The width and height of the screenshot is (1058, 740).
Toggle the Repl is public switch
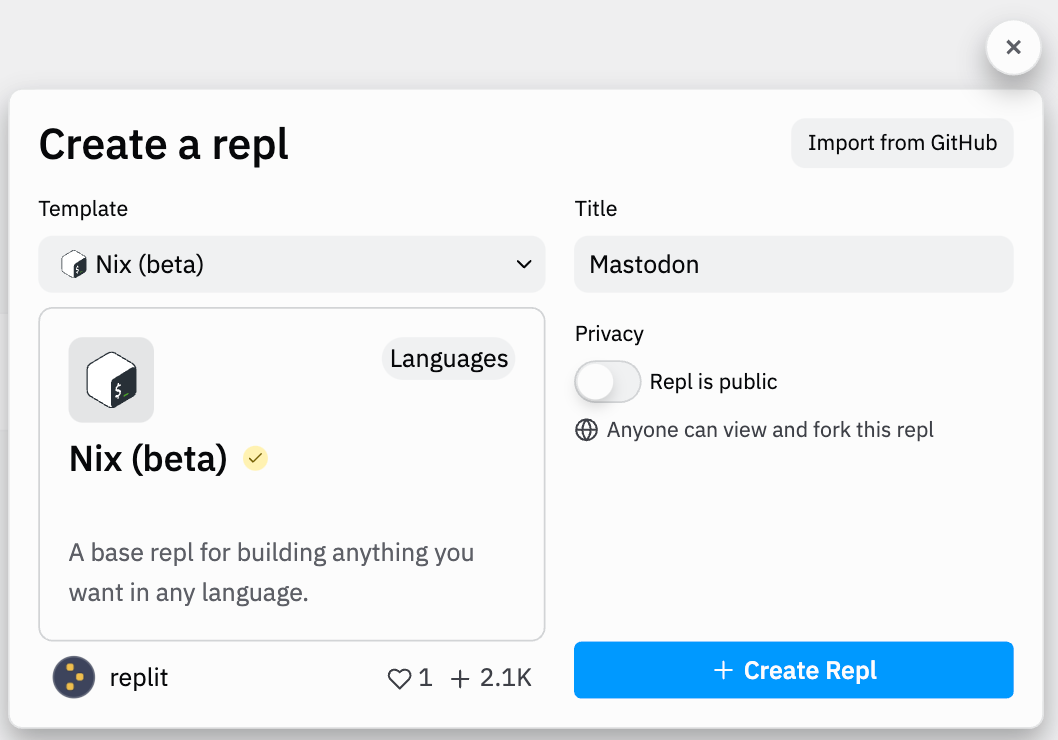607,382
